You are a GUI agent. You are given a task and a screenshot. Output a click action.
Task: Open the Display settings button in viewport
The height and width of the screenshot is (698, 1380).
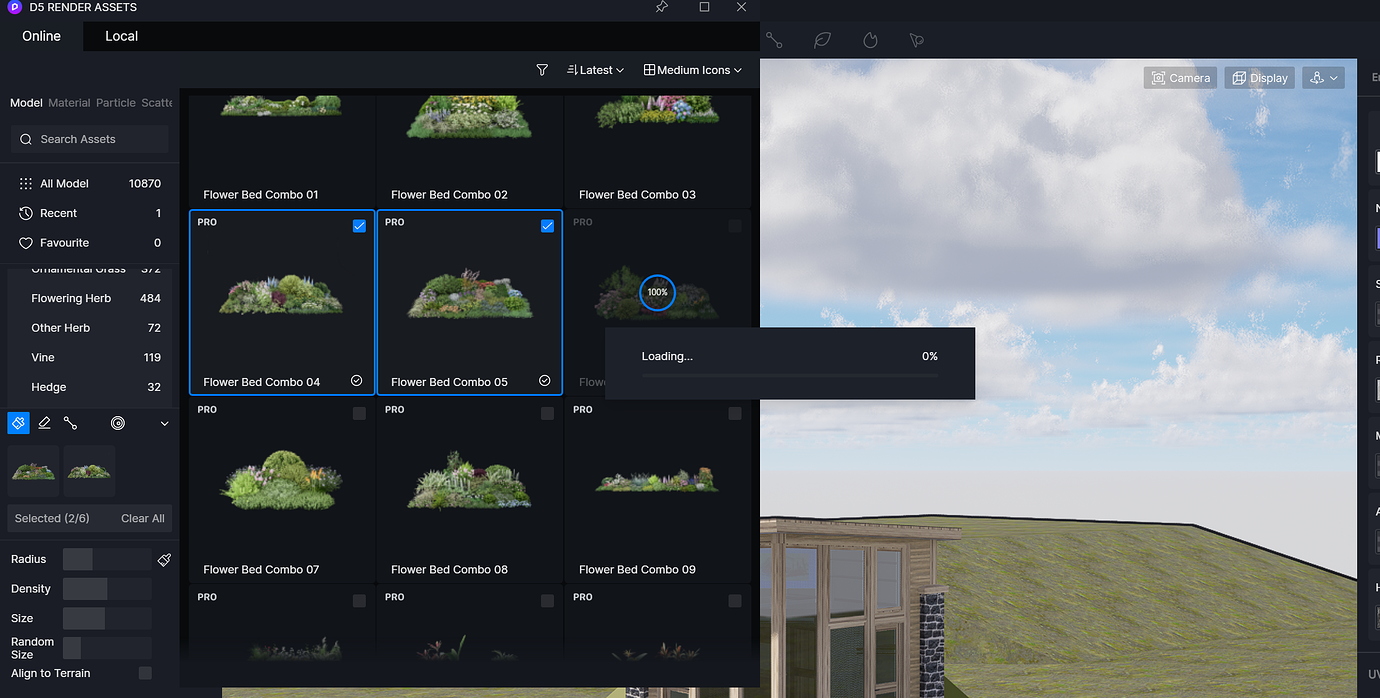1259,77
